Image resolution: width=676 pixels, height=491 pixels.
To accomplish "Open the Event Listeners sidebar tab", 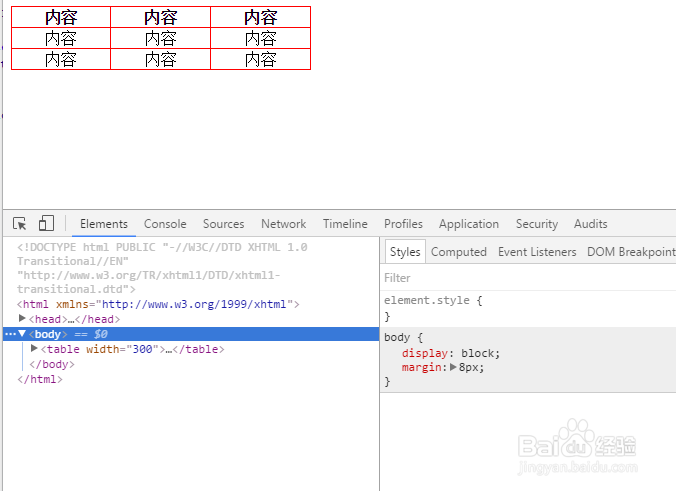I will 537,252.
